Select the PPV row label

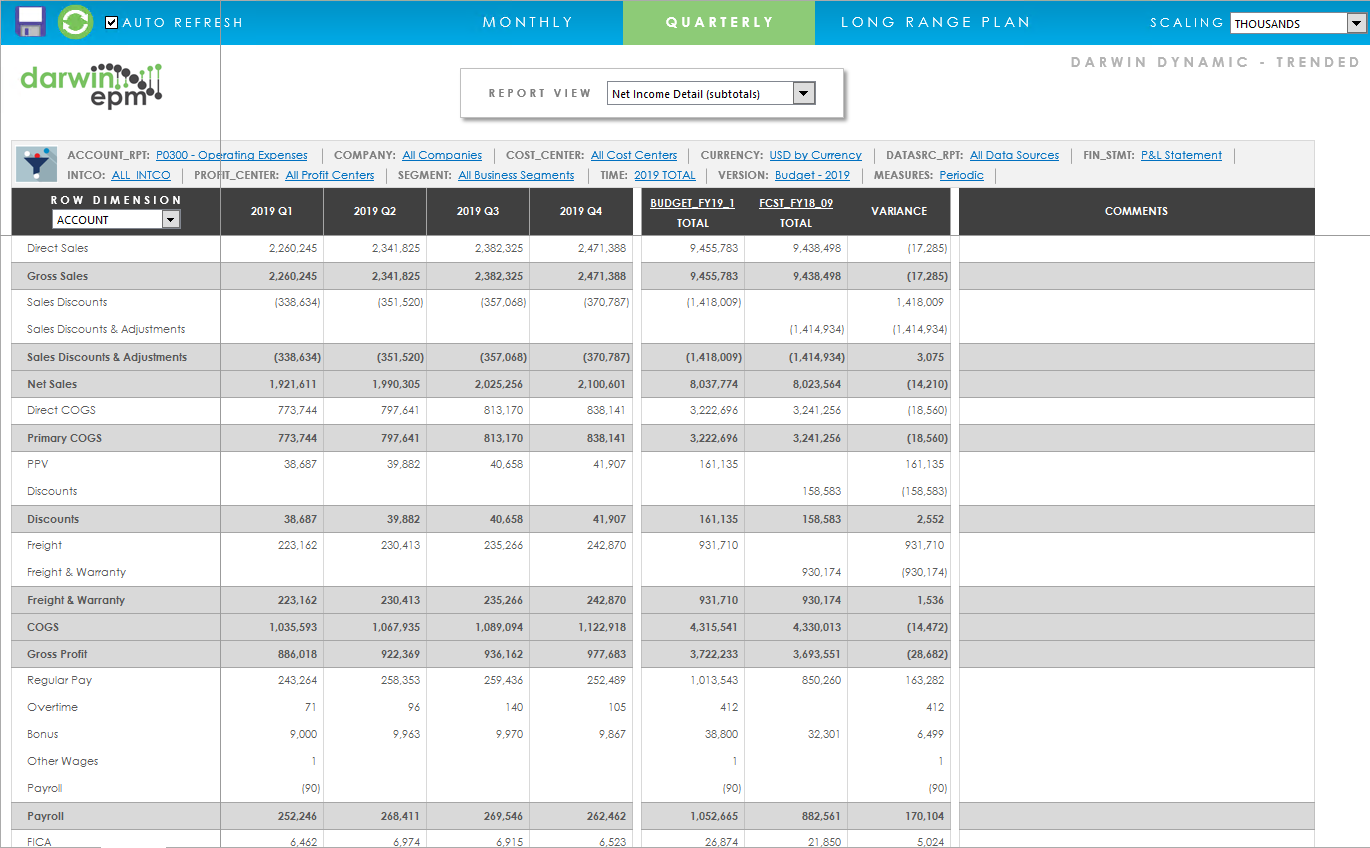coord(37,464)
